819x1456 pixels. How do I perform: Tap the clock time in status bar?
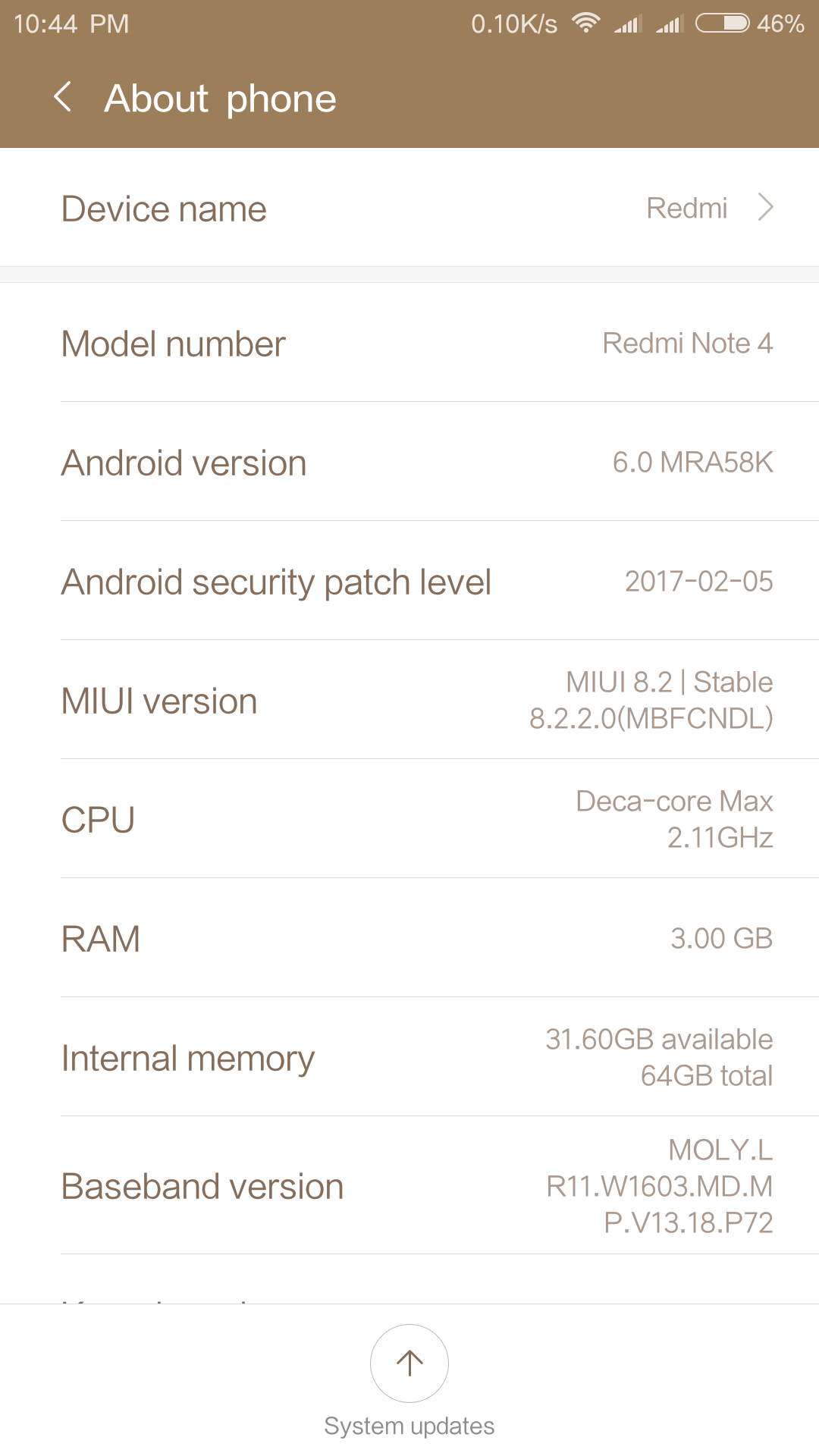click(x=71, y=24)
